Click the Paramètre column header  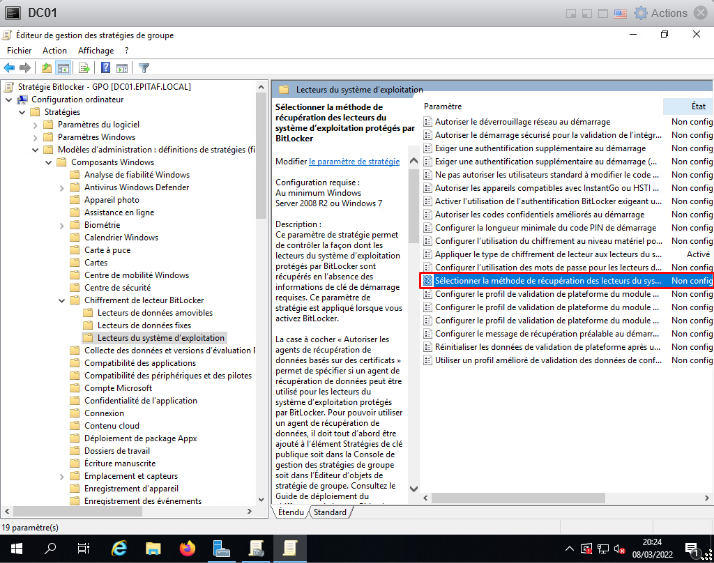tap(443, 105)
